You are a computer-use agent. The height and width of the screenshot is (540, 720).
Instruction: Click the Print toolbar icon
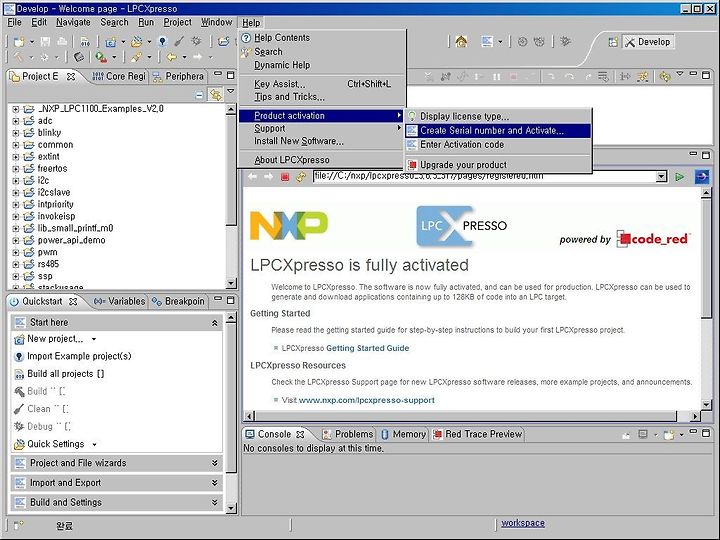[x=62, y=42]
